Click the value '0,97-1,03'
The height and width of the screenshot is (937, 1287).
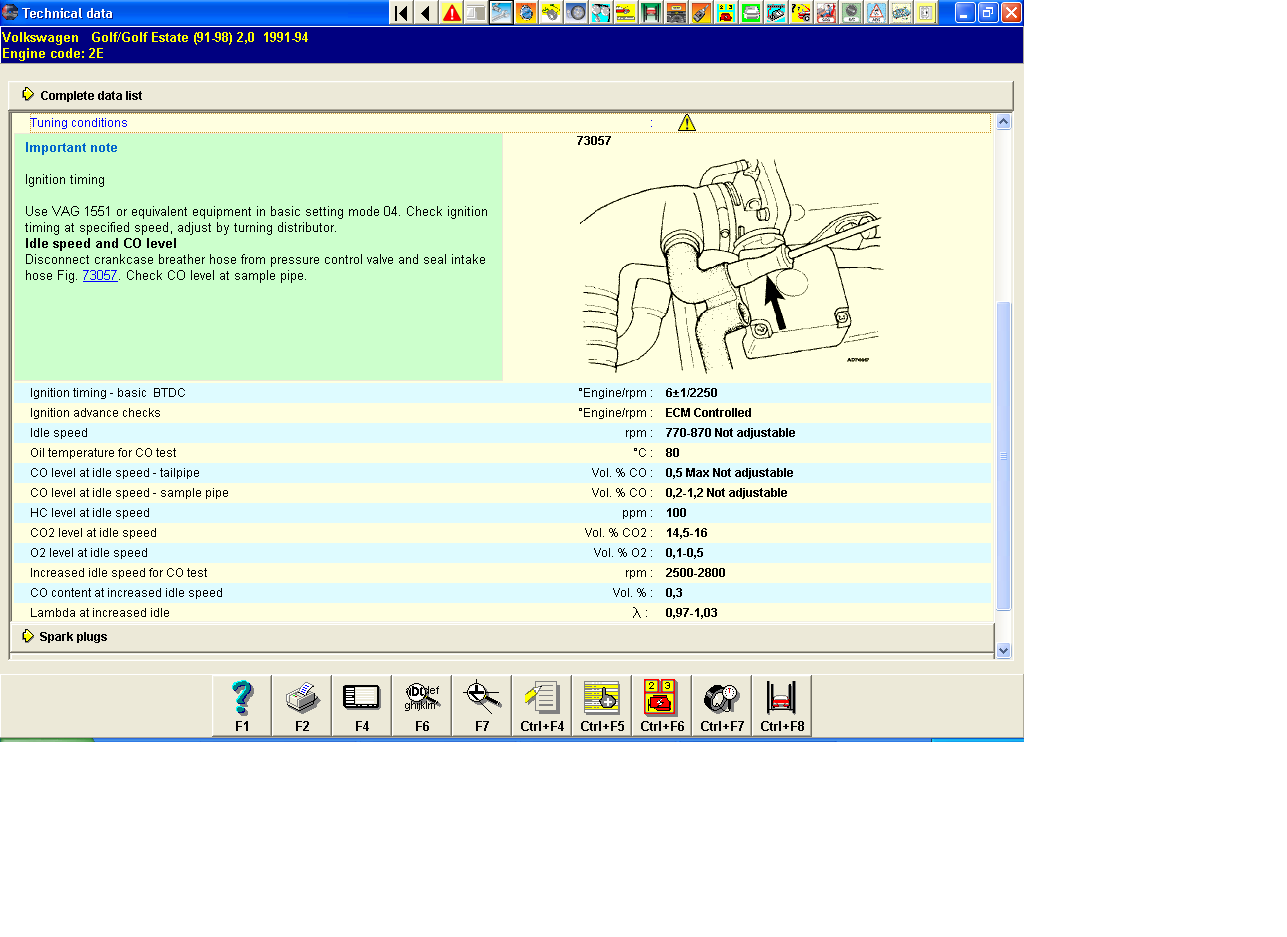691,613
